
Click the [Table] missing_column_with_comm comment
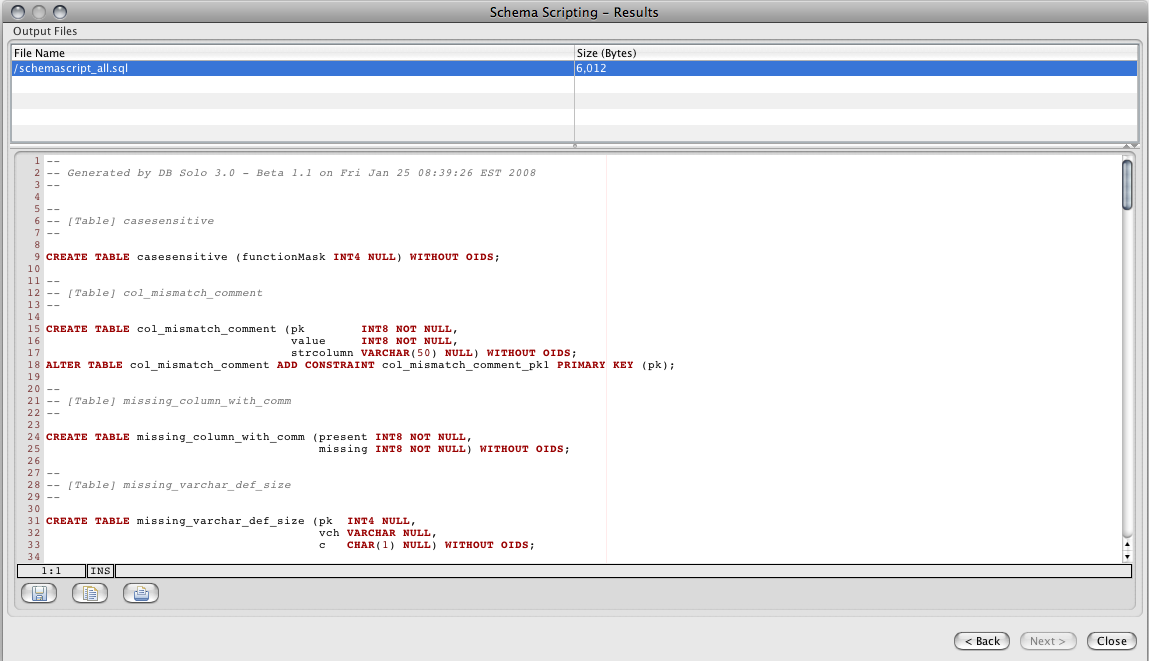(x=169, y=401)
